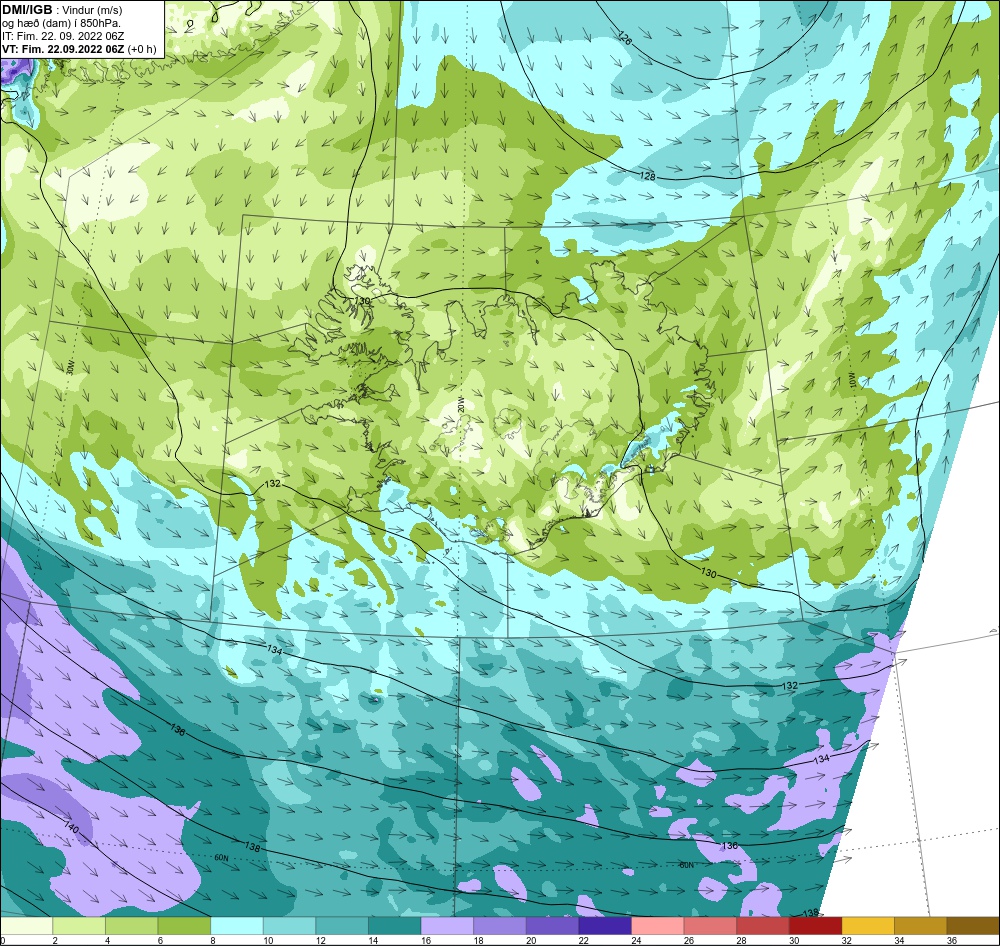Select the ochre 34–36 m/s legend swatch
Image resolution: width=1000 pixels, height=946 pixels.
[x=921, y=926]
